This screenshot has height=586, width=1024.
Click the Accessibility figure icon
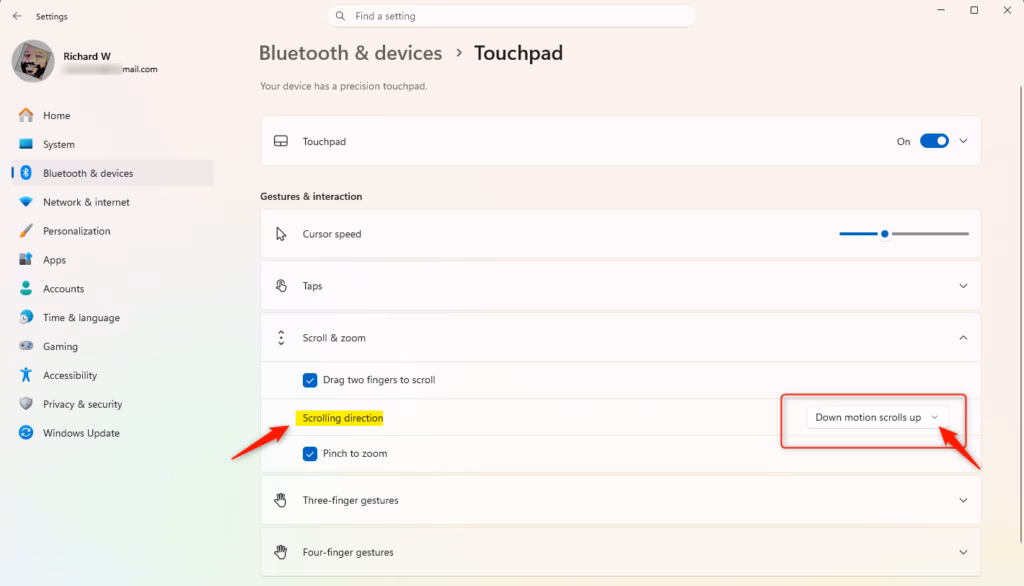(26, 376)
